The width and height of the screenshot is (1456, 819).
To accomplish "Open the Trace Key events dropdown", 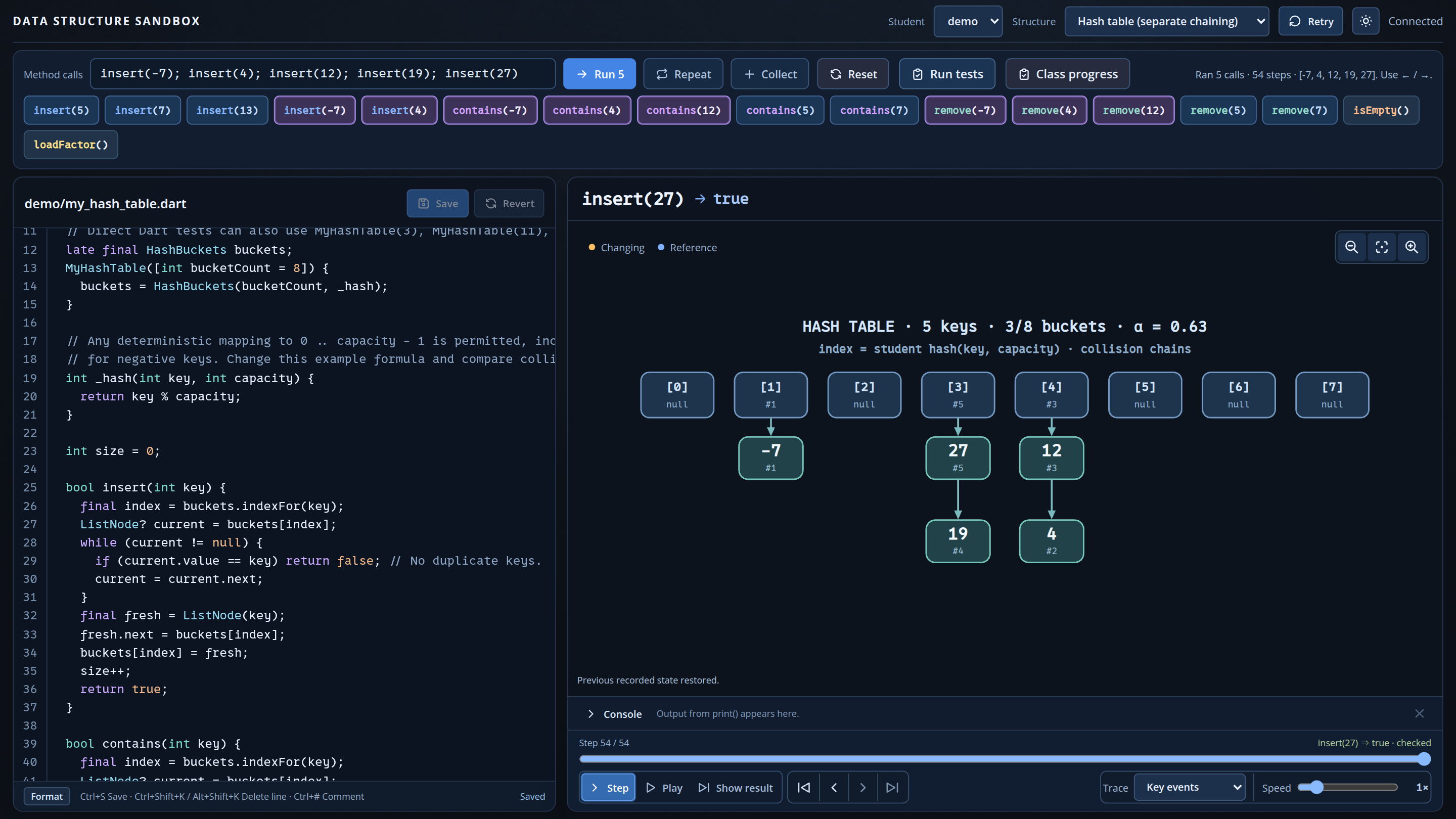I will click(1190, 787).
